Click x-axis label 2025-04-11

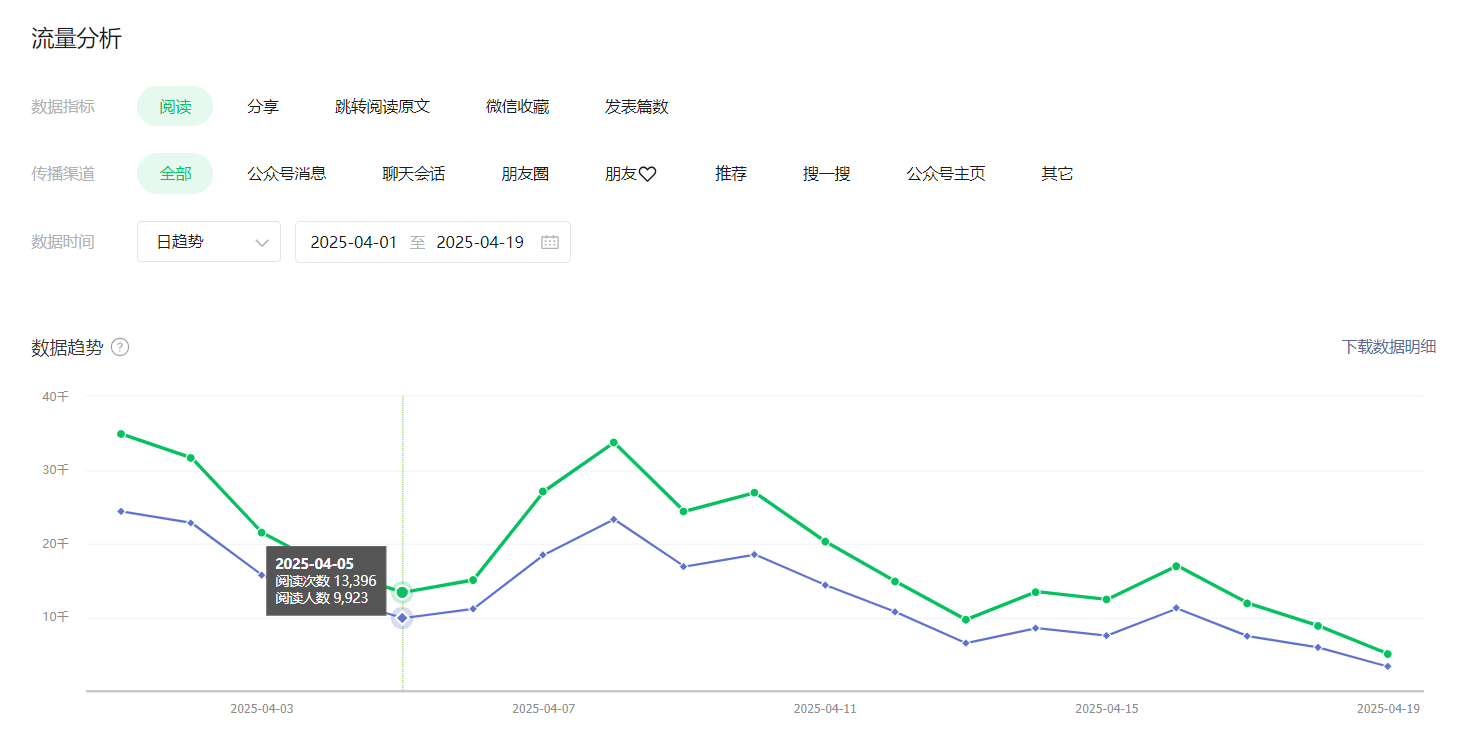click(x=825, y=708)
